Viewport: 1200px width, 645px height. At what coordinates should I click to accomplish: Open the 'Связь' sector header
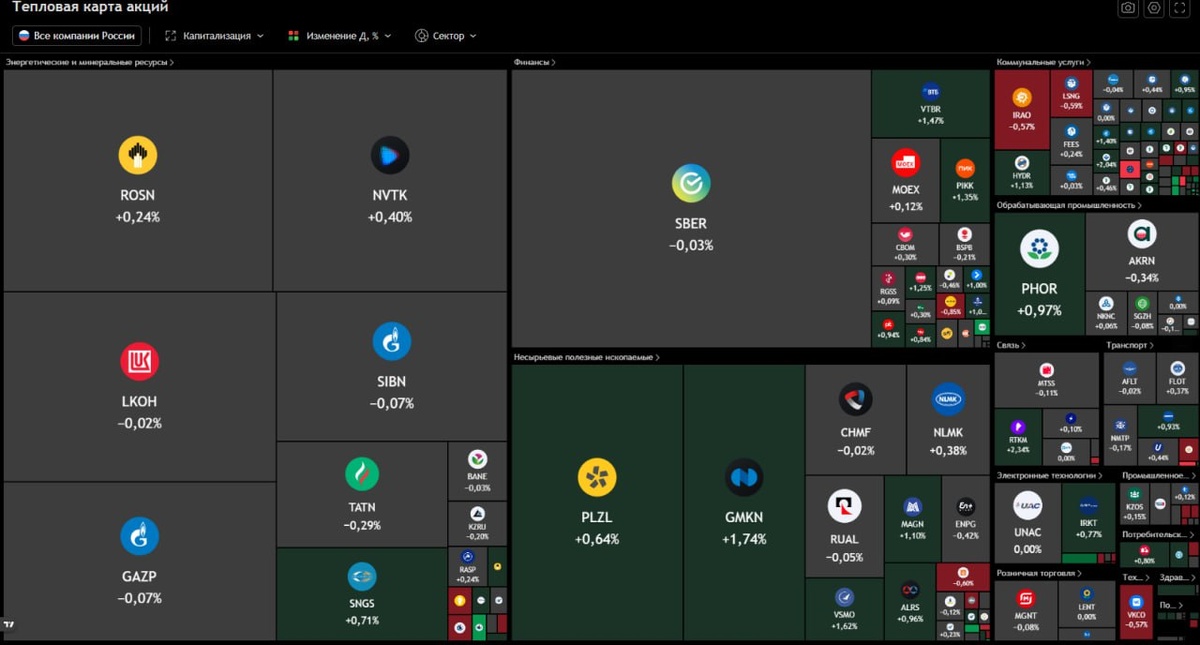point(1010,345)
